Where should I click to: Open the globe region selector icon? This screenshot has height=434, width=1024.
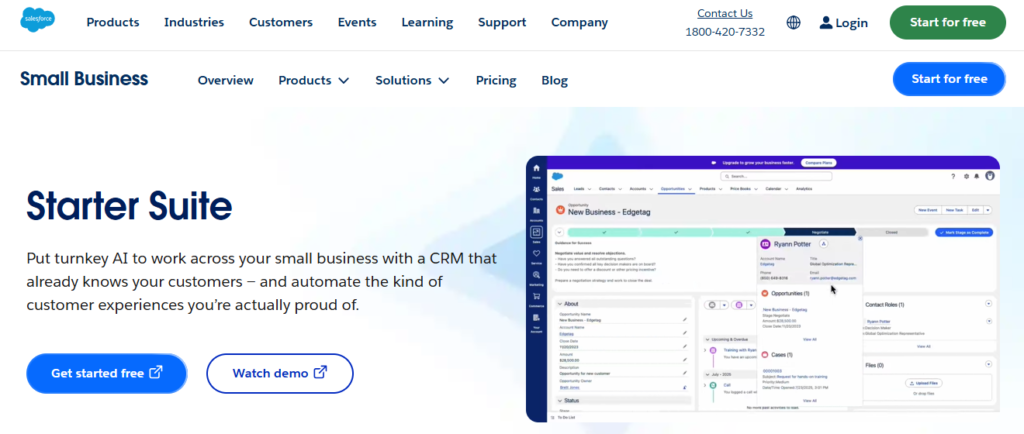point(793,23)
